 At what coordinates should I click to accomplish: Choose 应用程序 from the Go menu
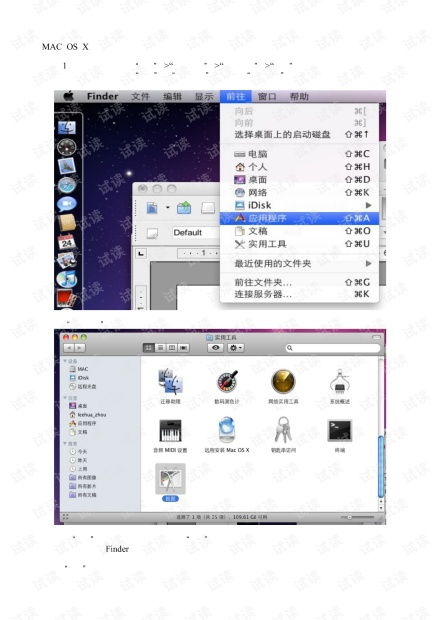click(x=299, y=218)
